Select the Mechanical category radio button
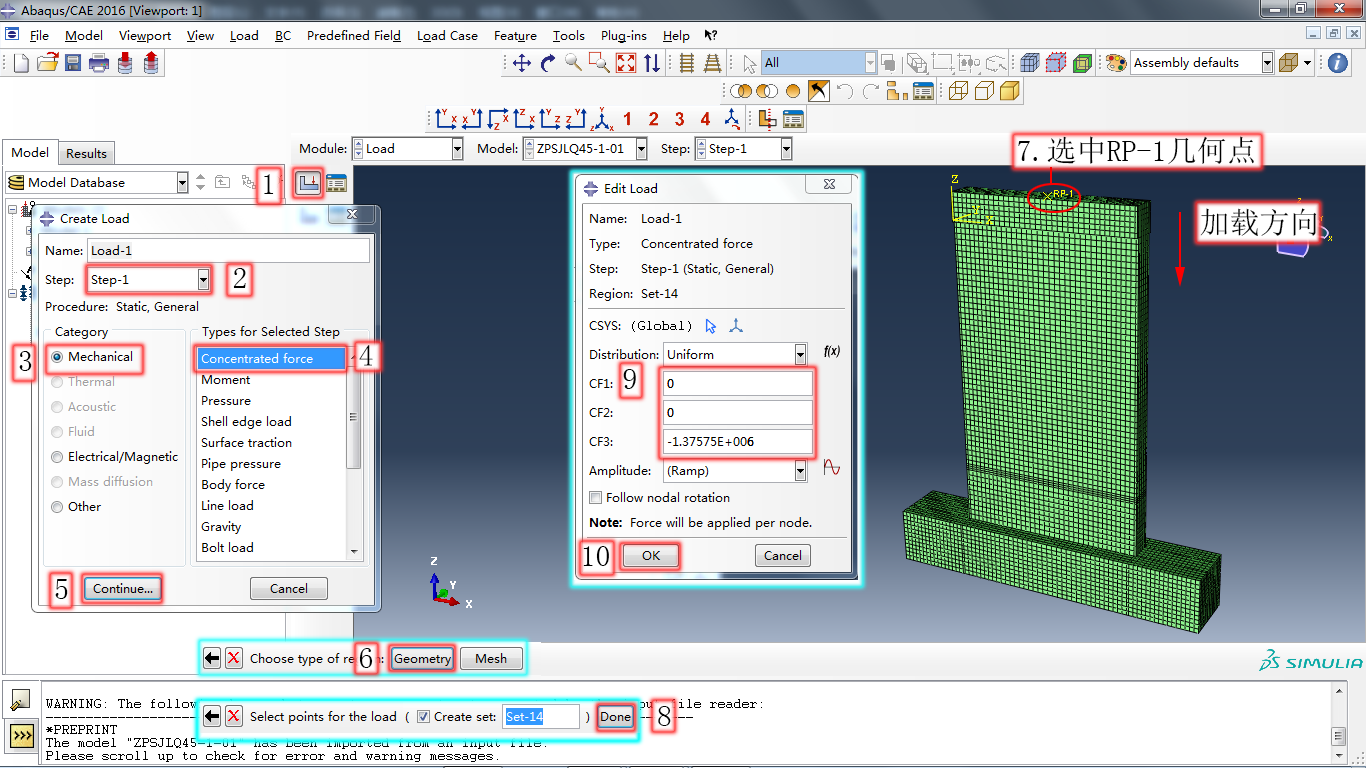The image size is (1366, 768). [x=58, y=357]
